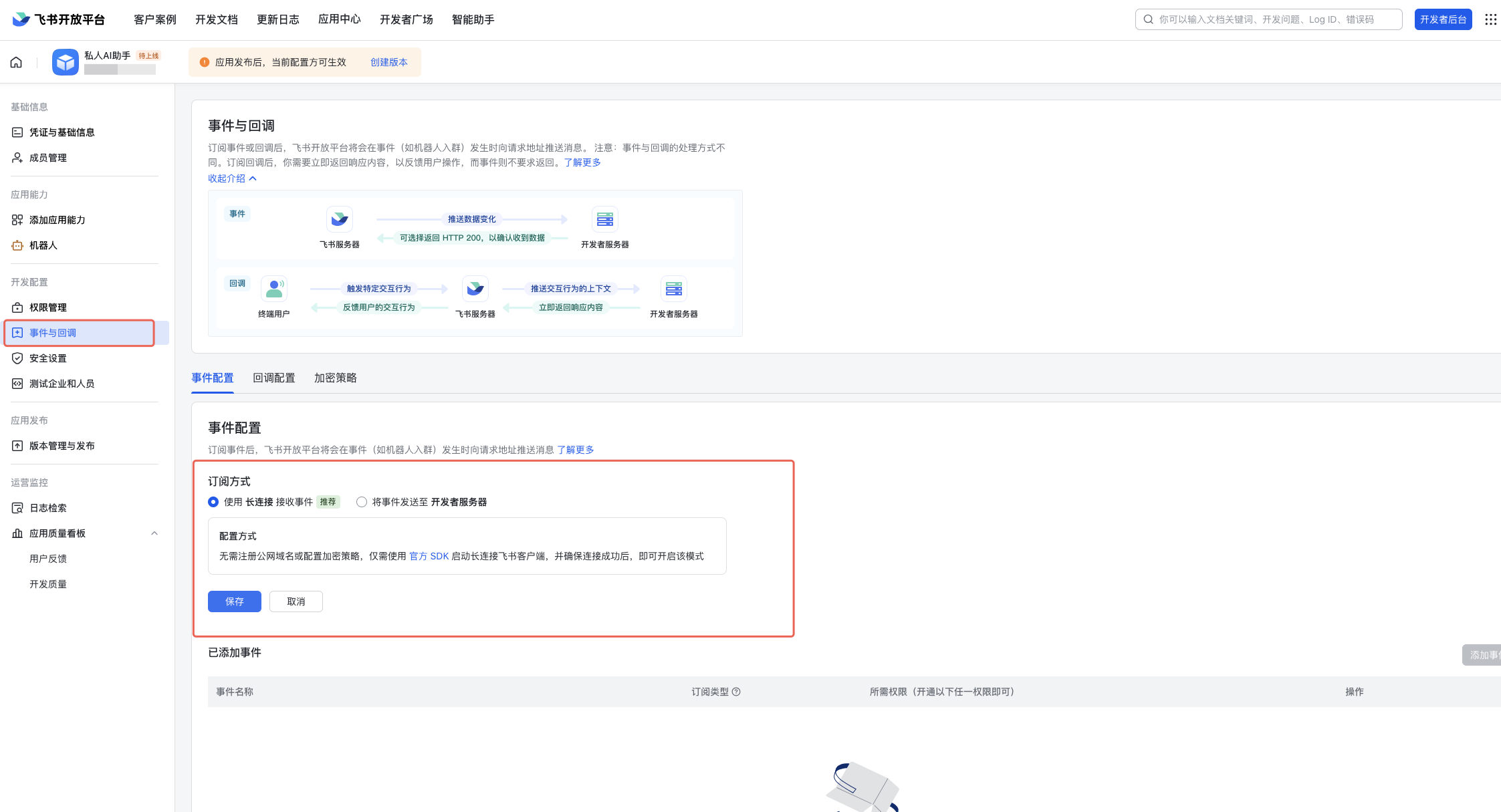Viewport: 1501px width, 812px height.
Task: Switch to the 加密策略 tab
Action: click(335, 378)
